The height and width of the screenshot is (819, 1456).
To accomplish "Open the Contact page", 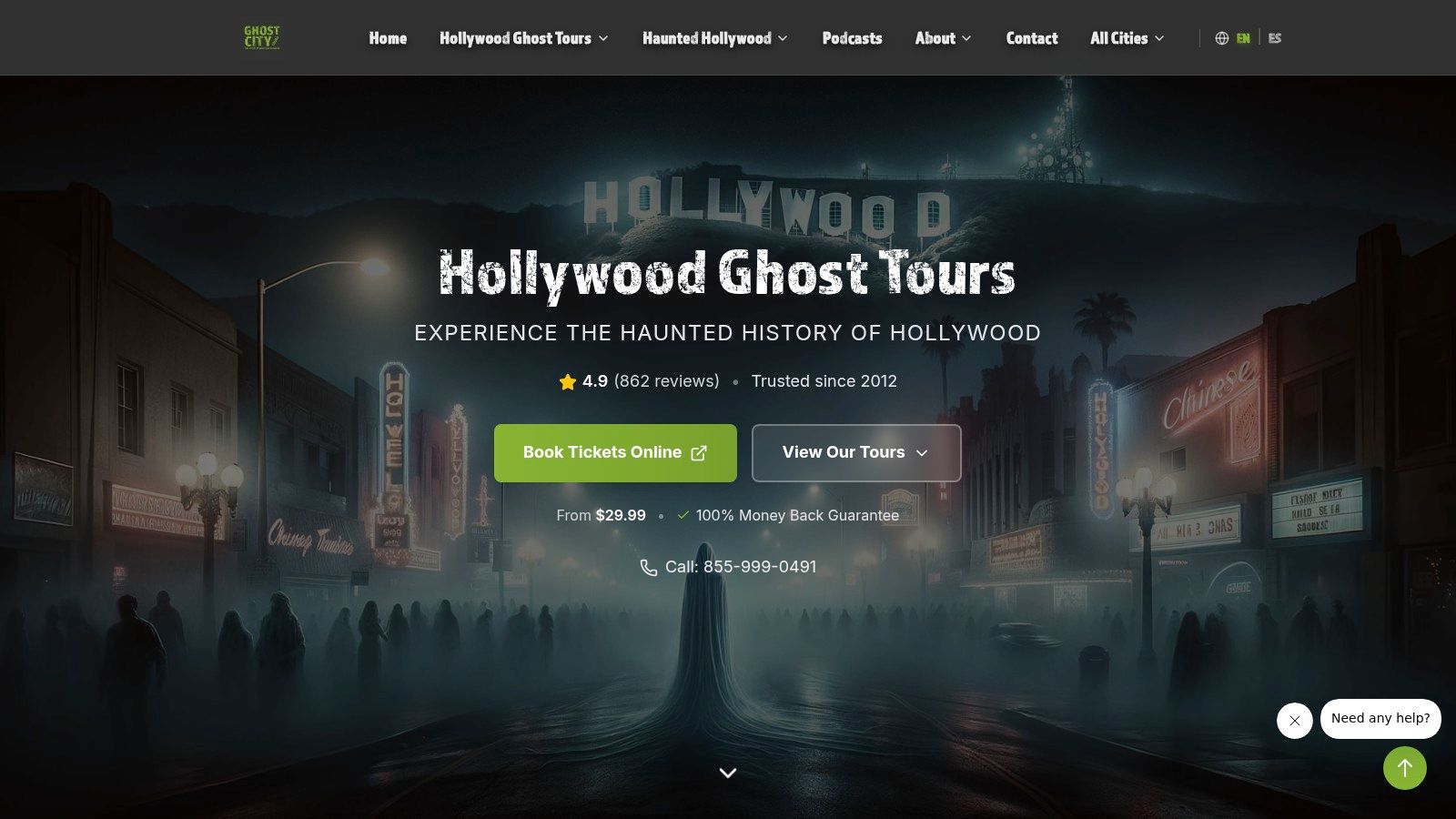I will [x=1032, y=38].
